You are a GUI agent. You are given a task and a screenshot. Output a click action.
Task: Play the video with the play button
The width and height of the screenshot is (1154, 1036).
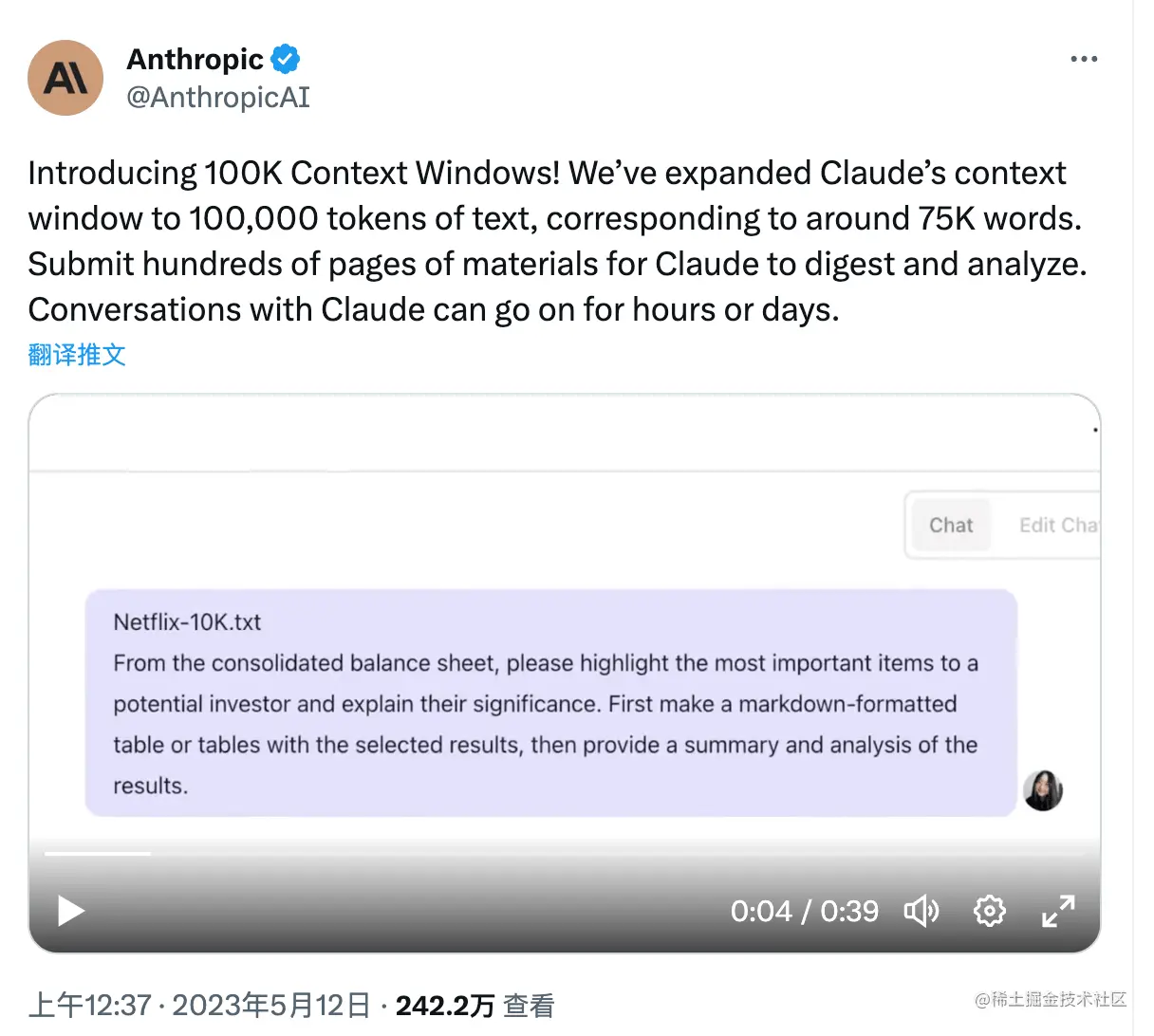tap(69, 912)
